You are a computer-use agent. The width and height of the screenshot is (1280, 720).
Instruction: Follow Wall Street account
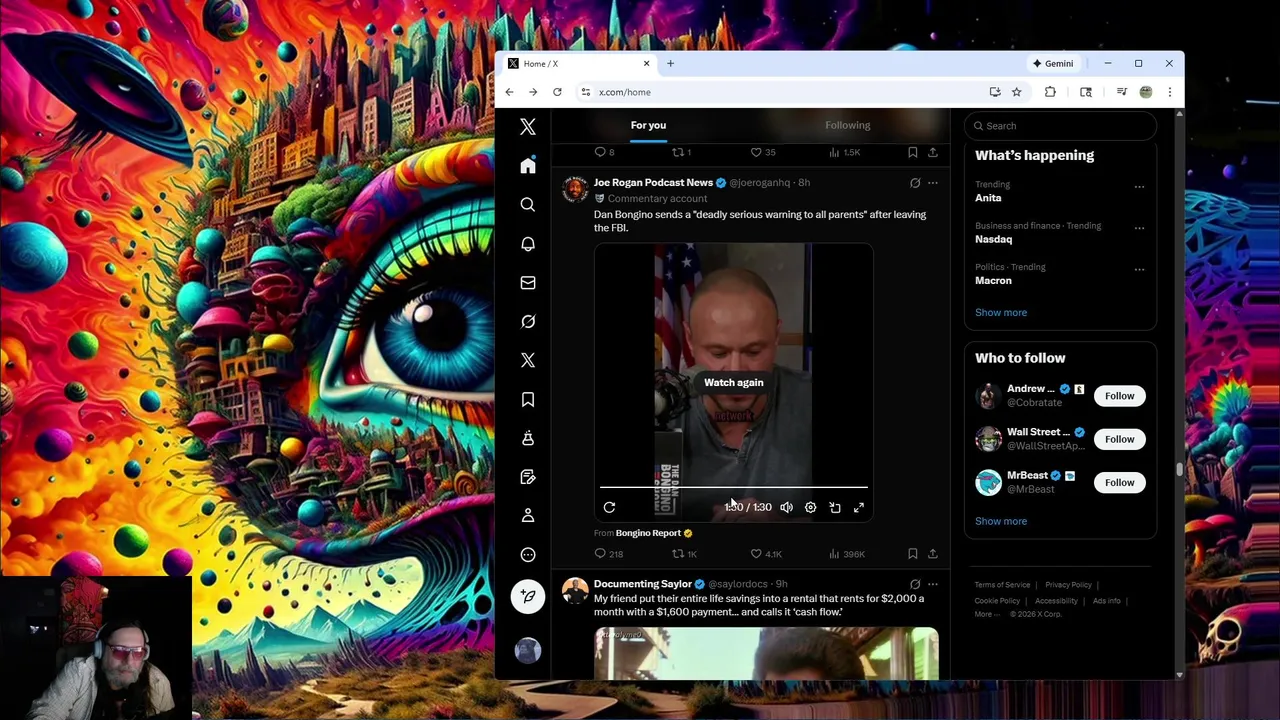click(1120, 439)
